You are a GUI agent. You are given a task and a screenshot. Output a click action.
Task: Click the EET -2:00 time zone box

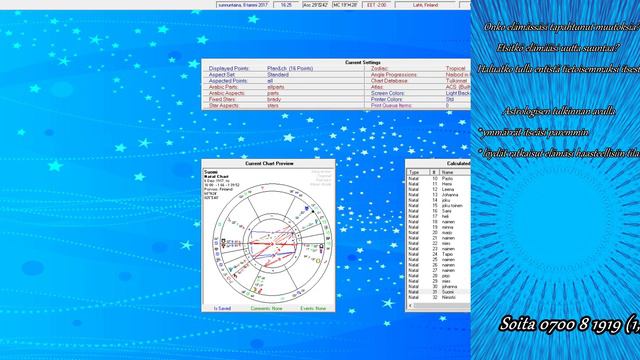[x=376, y=5]
